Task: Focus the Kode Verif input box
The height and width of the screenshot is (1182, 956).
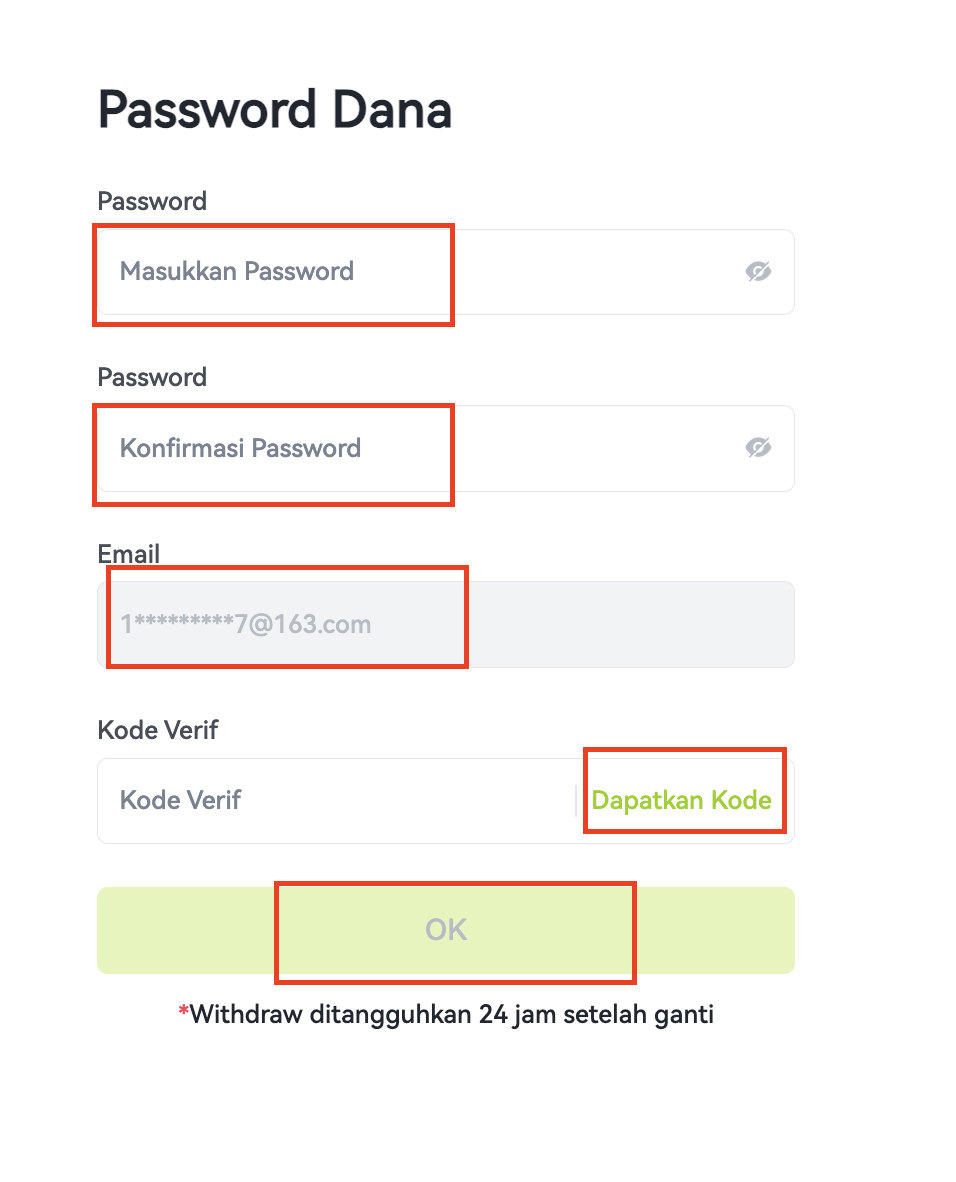Action: coord(336,801)
